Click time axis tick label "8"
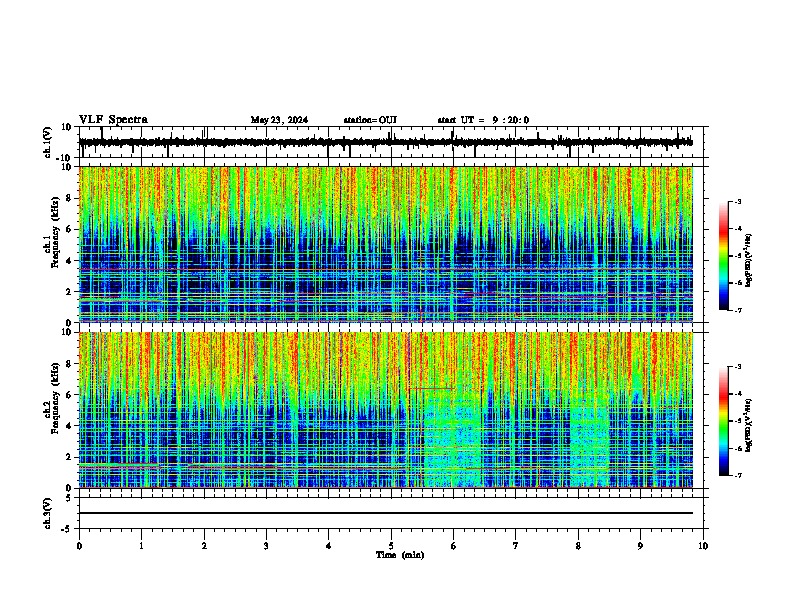Screen dimensions: 792x612 coord(578,546)
